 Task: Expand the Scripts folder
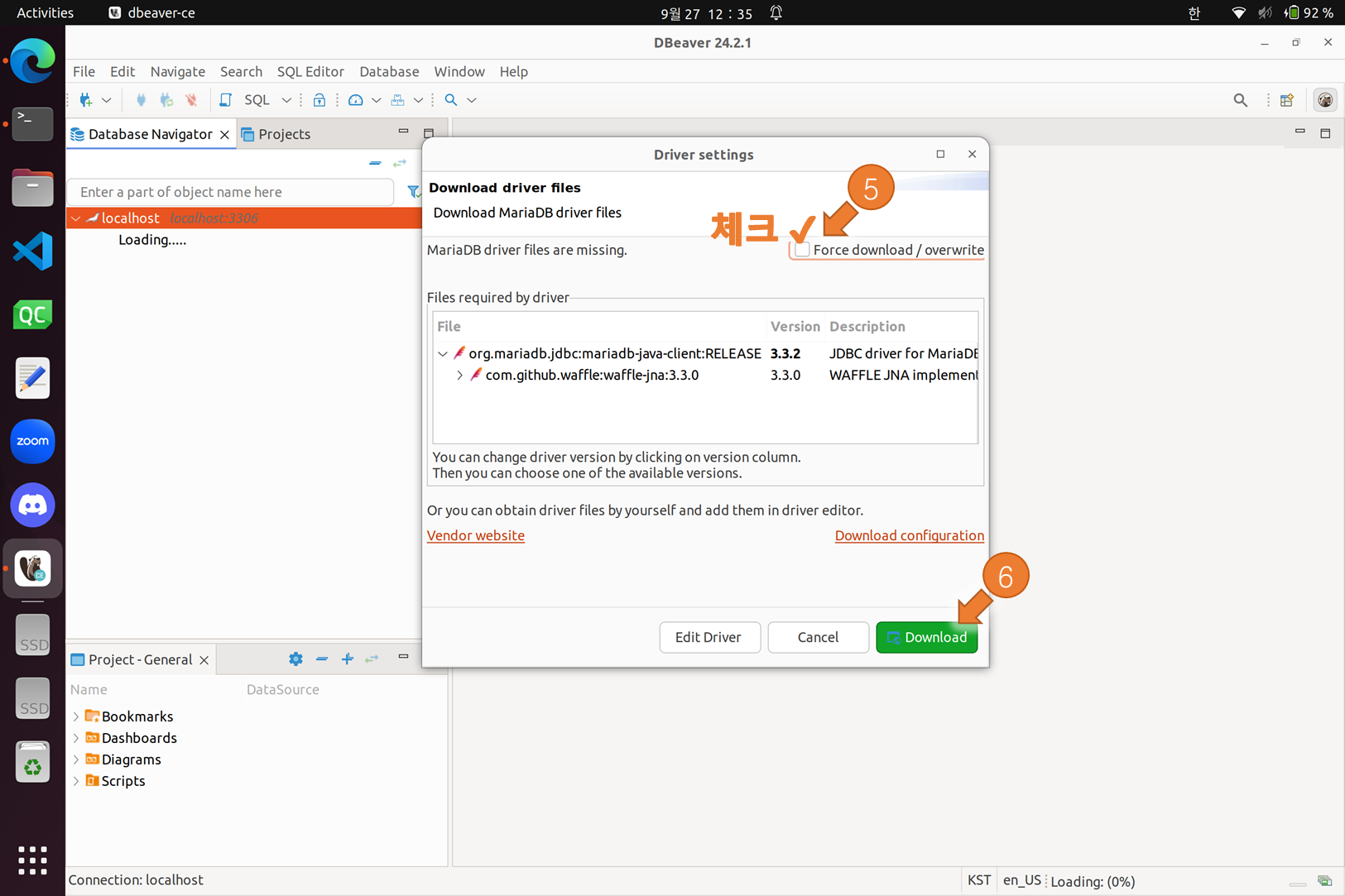(x=76, y=781)
